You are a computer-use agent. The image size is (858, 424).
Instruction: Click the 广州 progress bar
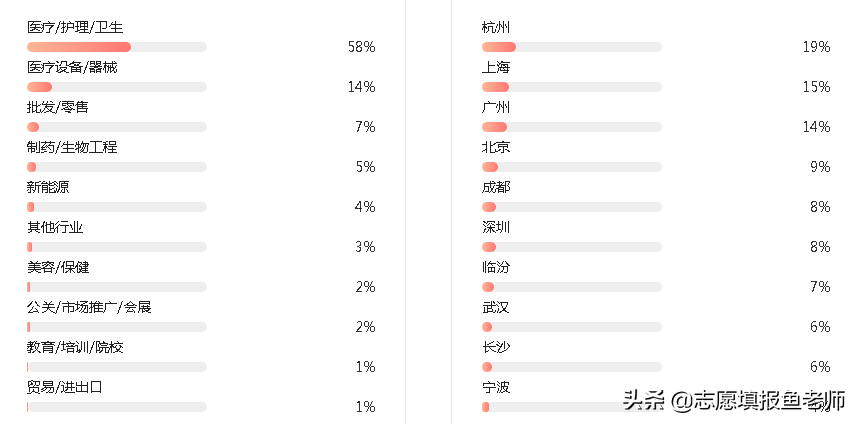point(572,127)
